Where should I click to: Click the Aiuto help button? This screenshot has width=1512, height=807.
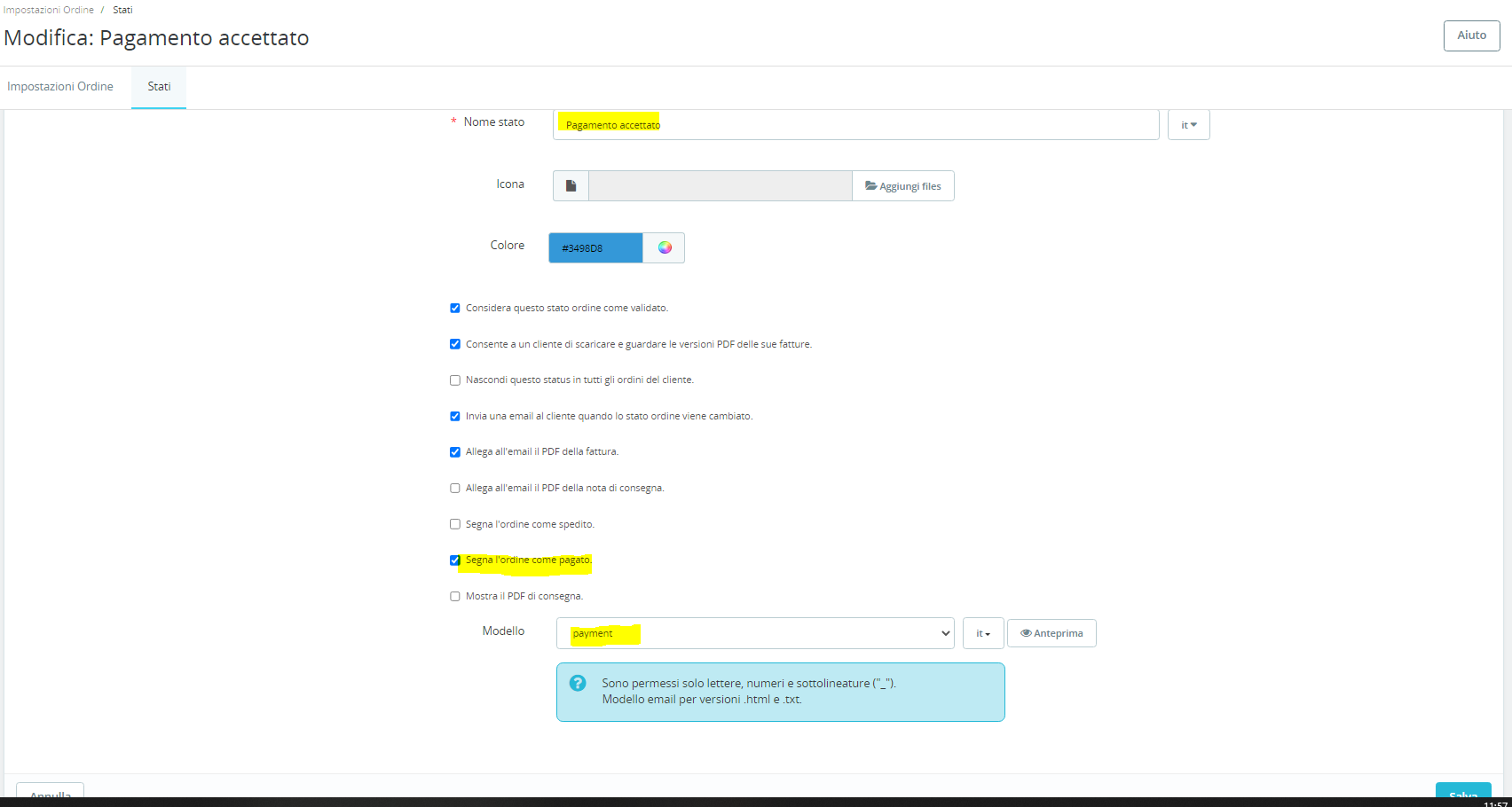1471,35
